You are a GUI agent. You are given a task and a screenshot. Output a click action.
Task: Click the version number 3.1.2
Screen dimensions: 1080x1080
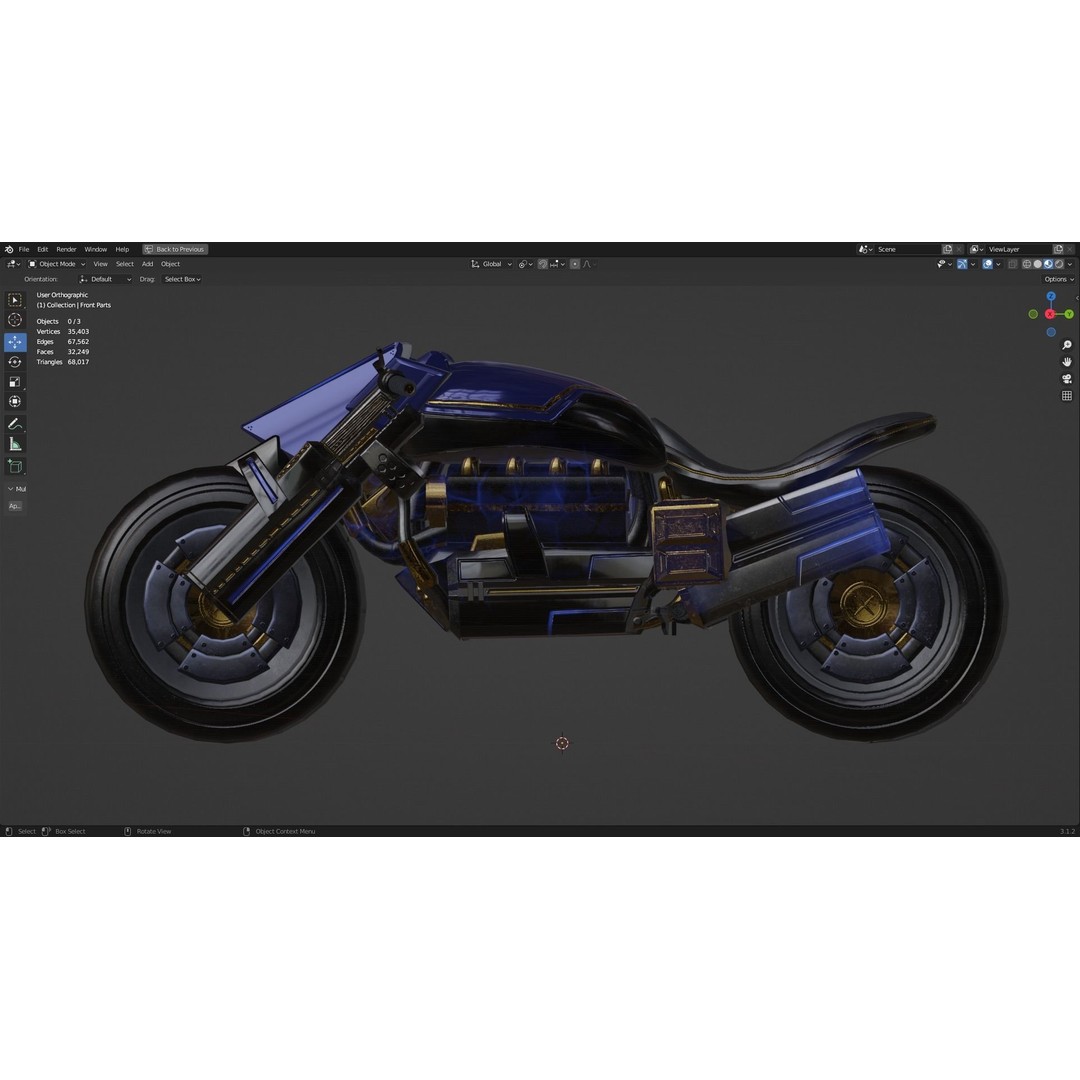point(1067,831)
